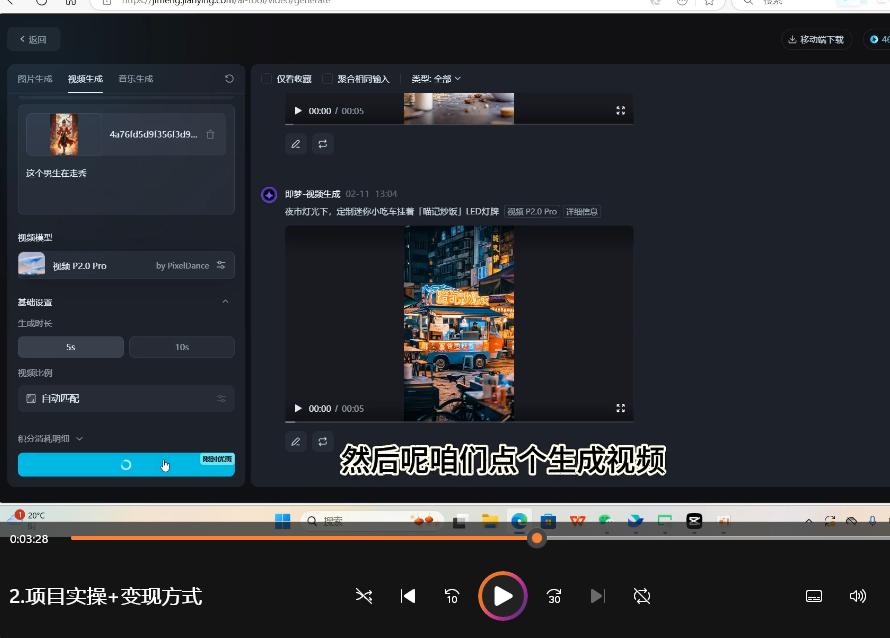Image resolution: width=890 pixels, height=638 pixels.
Task: Switch to the 图片生成 tab
Action: [35, 79]
